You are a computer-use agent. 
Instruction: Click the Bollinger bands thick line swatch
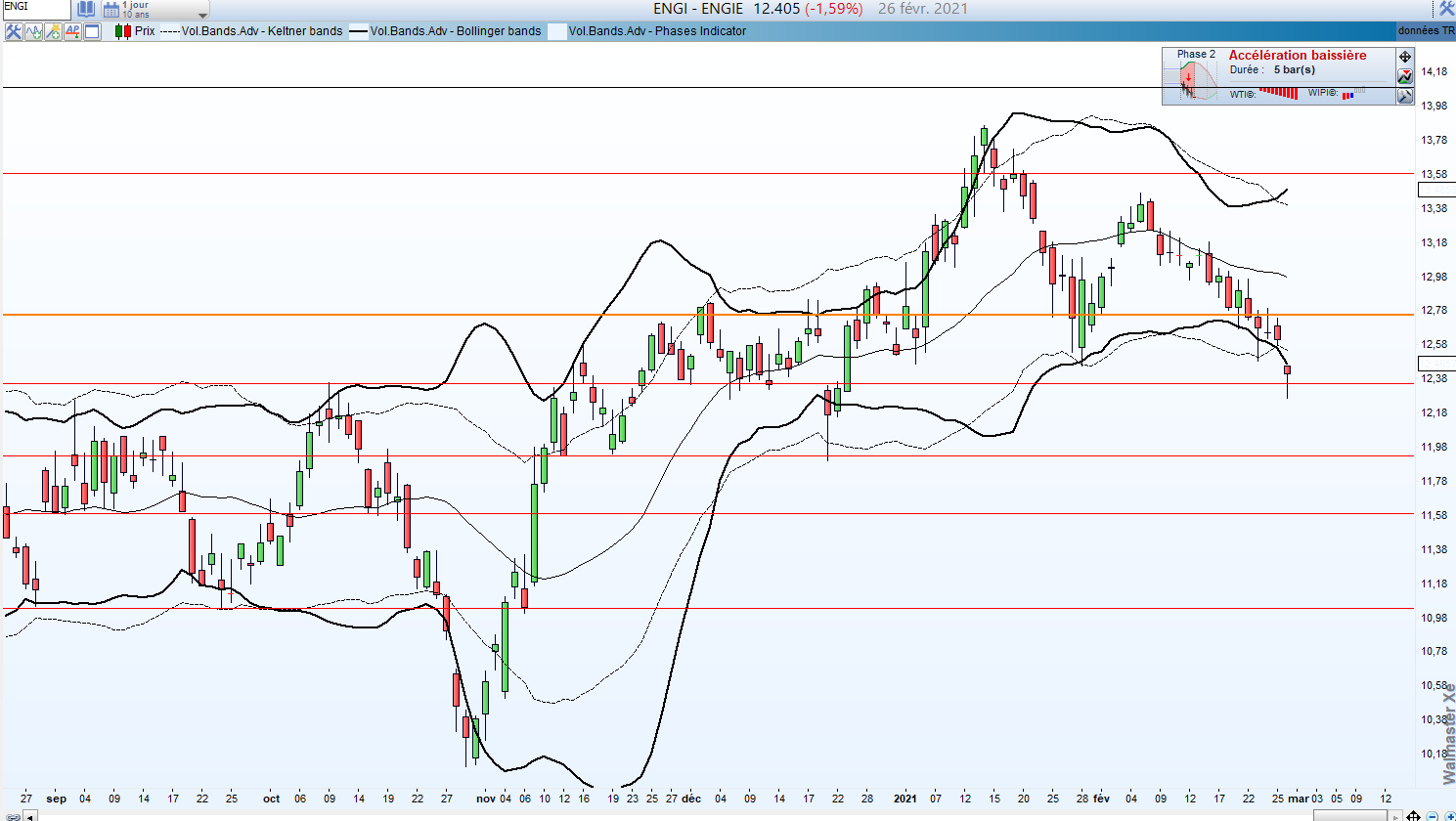tap(359, 31)
